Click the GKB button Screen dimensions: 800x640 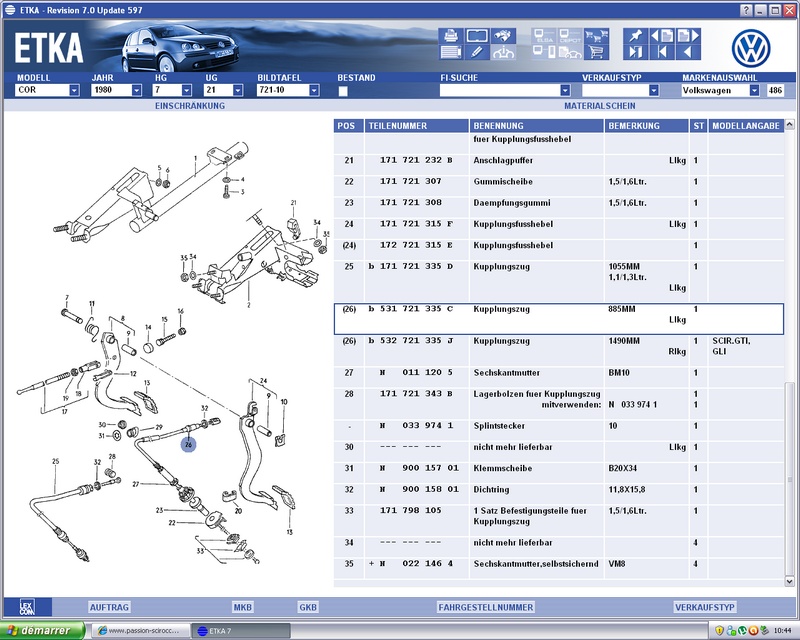308,607
